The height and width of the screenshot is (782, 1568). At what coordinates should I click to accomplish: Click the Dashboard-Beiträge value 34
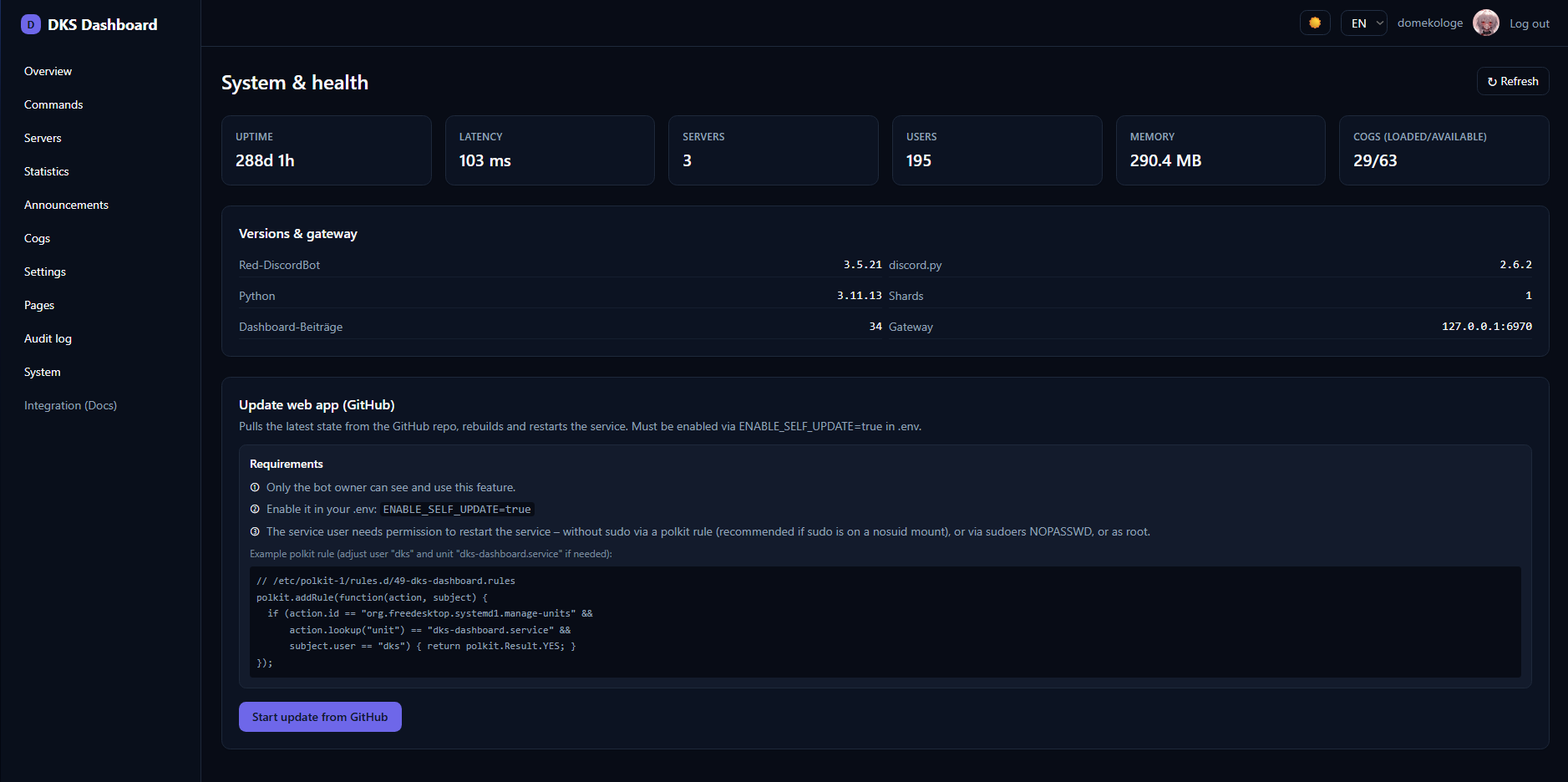(x=875, y=327)
